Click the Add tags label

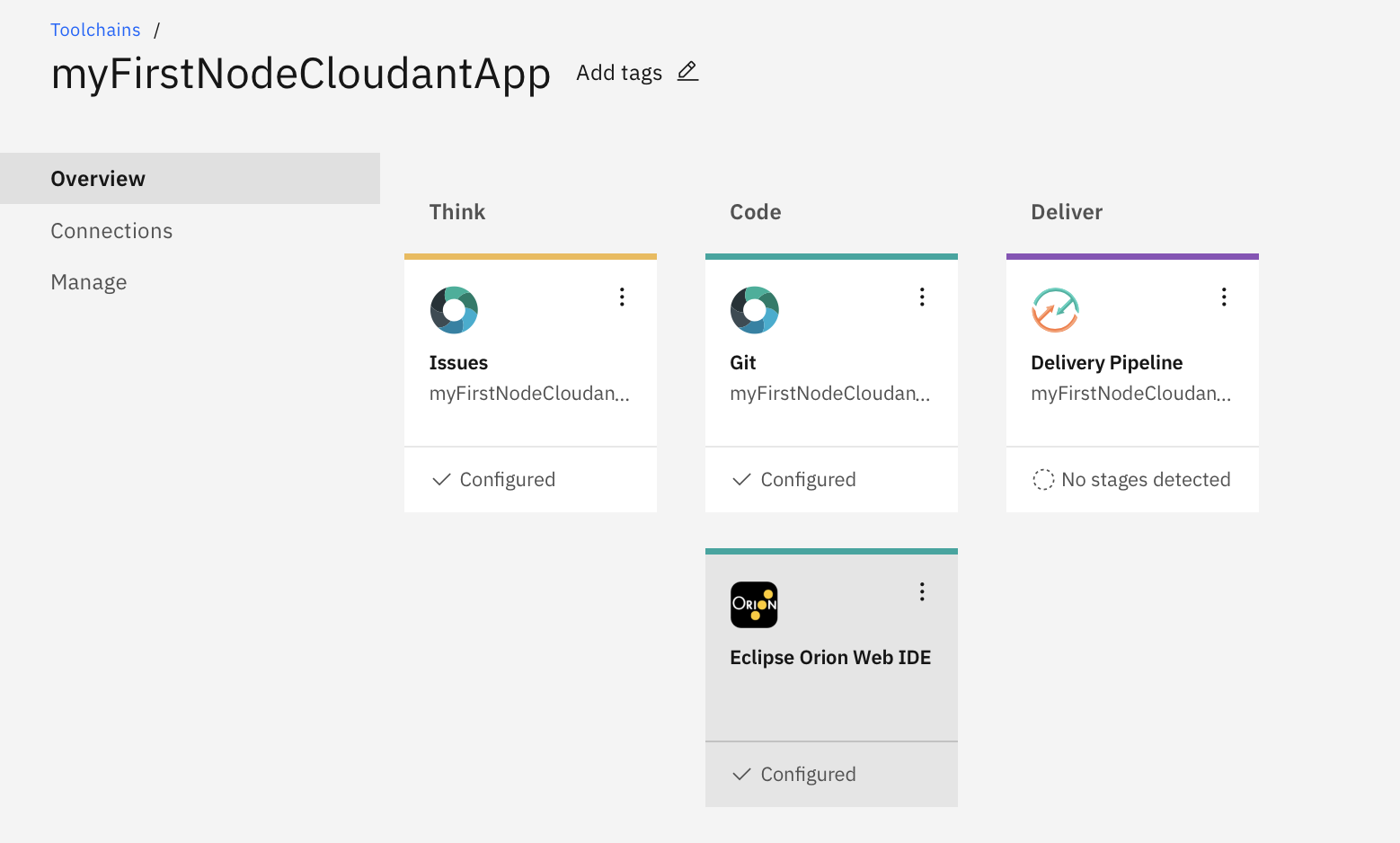pos(619,73)
